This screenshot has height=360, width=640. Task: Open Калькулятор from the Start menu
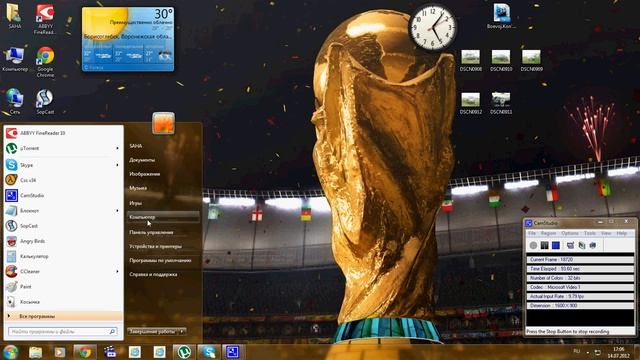point(63,256)
